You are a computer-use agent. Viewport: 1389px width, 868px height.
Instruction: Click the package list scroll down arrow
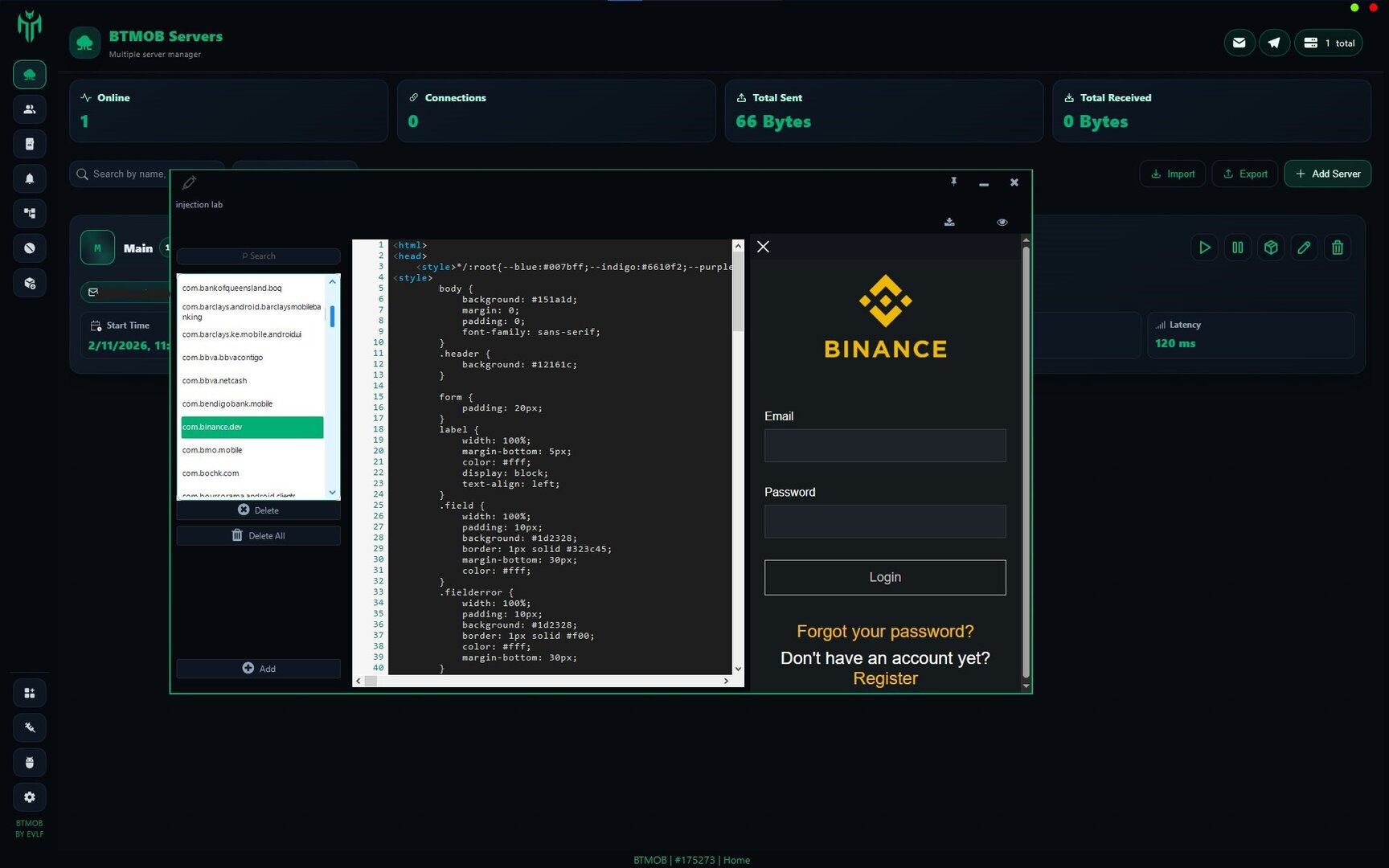332,492
